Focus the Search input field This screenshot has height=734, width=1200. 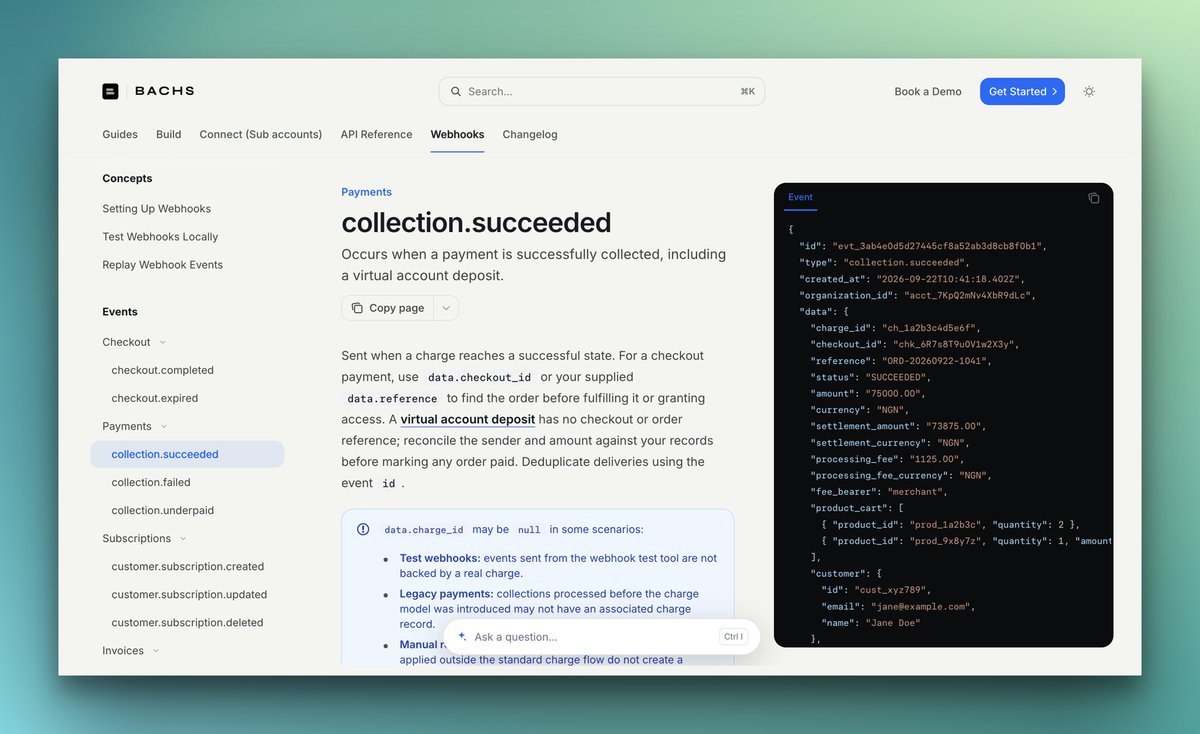pyautogui.click(x=602, y=91)
